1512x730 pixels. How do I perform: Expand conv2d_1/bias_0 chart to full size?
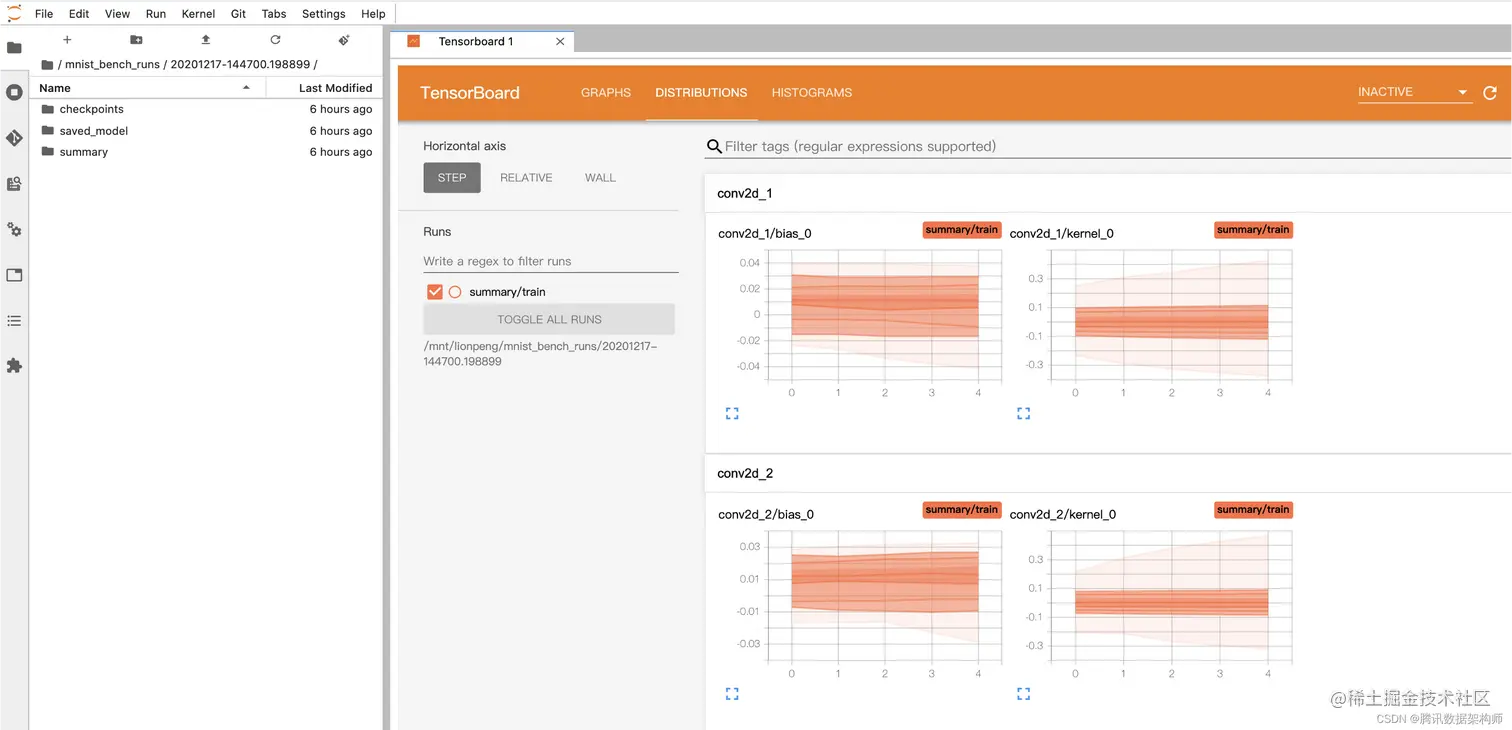coord(732,413)
